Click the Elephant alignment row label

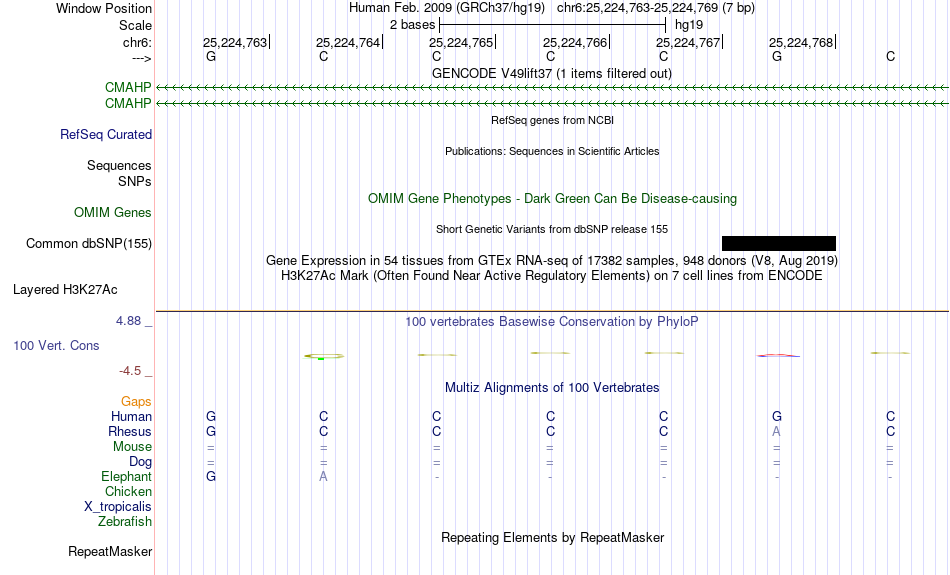[127, 477]
